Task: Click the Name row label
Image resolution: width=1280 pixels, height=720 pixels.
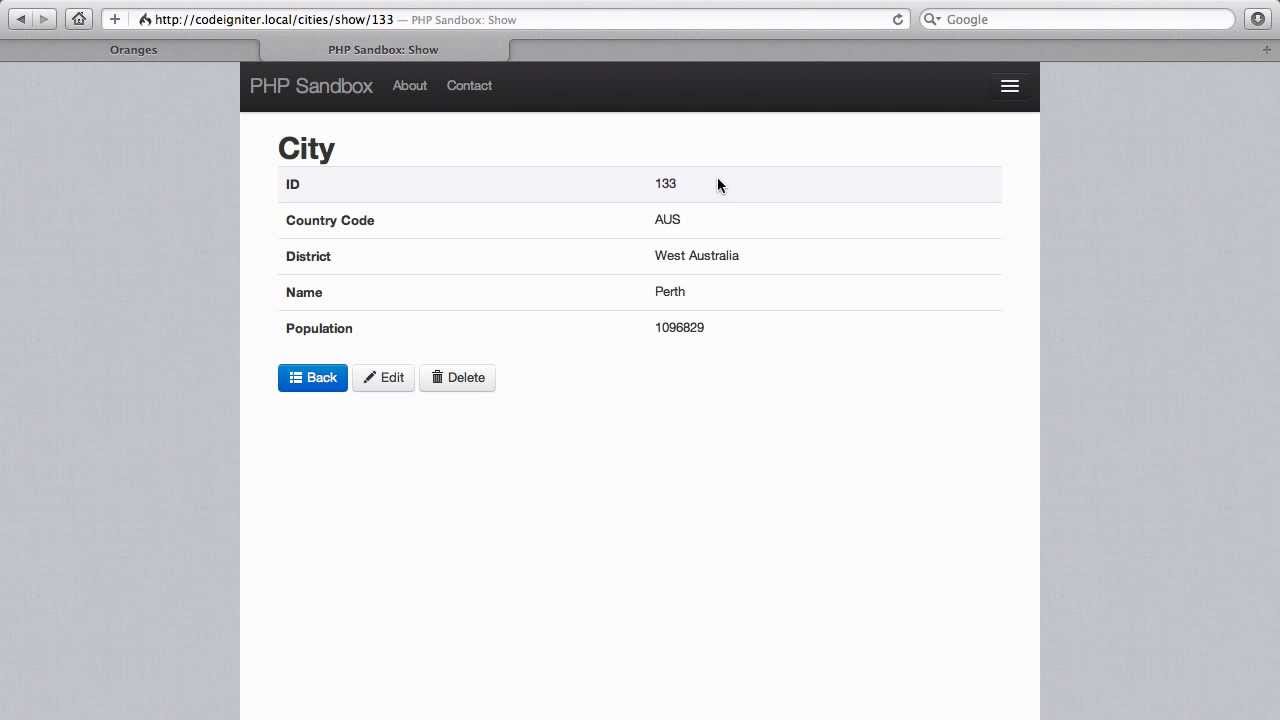Action: (304, 292)
